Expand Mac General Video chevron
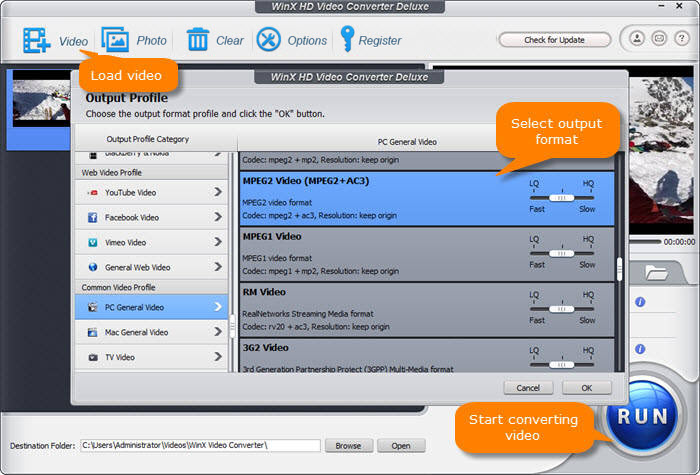Screen dimensions: 700x475 point(217,332)
